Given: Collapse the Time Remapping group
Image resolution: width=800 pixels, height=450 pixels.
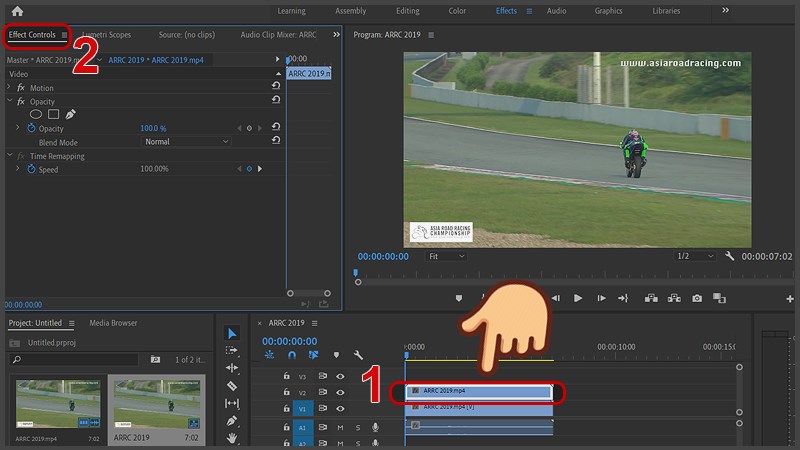Looking at the screenshot, I should 9,155.
